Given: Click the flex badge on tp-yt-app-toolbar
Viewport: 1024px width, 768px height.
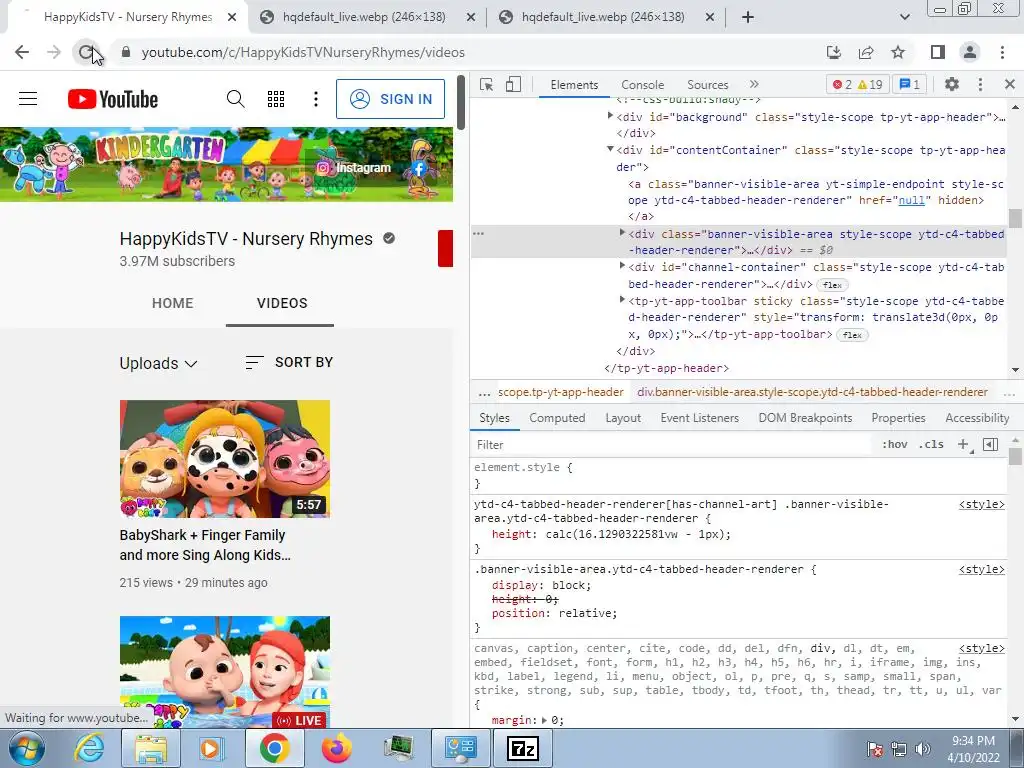Looking at the screenshot, I should 852,335.
